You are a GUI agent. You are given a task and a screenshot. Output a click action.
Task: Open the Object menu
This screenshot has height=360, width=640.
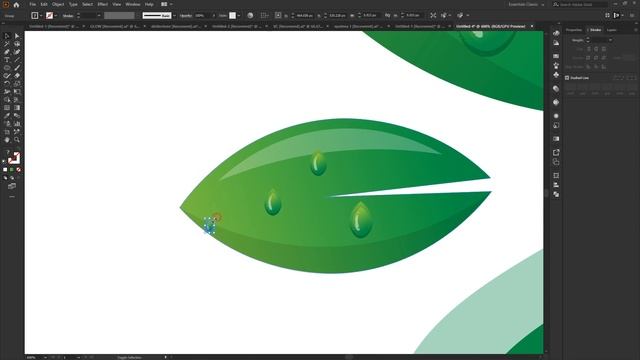58,4
